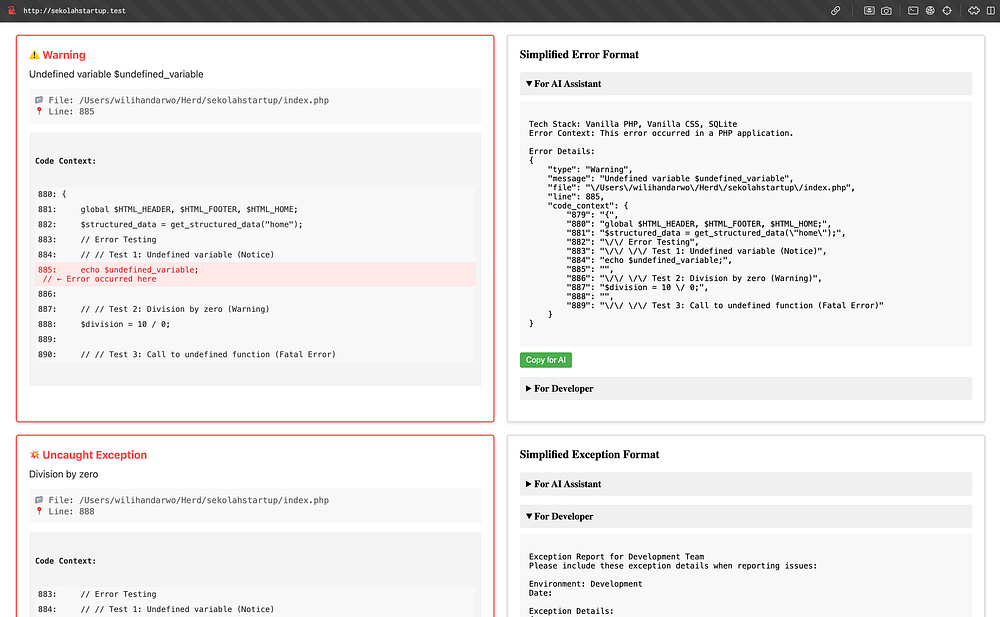Click the URL http://sekolahstartup.test
Image resolution: width=1000 pixels, height=617 pixels.
[x=75, y=11]
